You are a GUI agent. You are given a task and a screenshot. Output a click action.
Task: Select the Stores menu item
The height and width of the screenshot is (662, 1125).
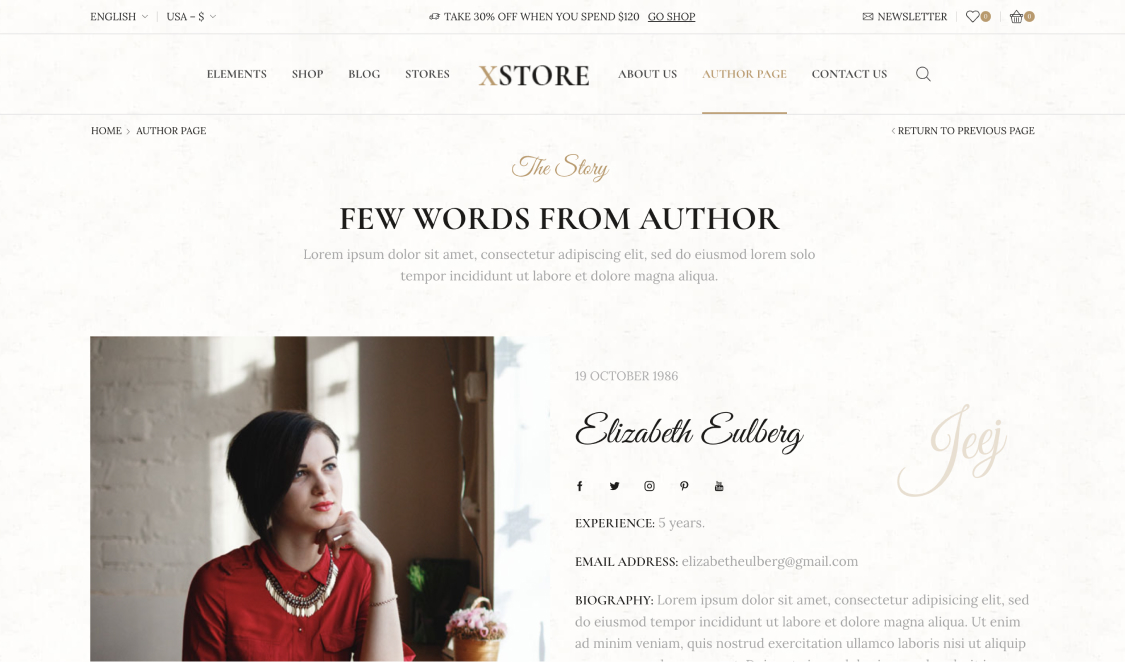[x=428, y=74]
